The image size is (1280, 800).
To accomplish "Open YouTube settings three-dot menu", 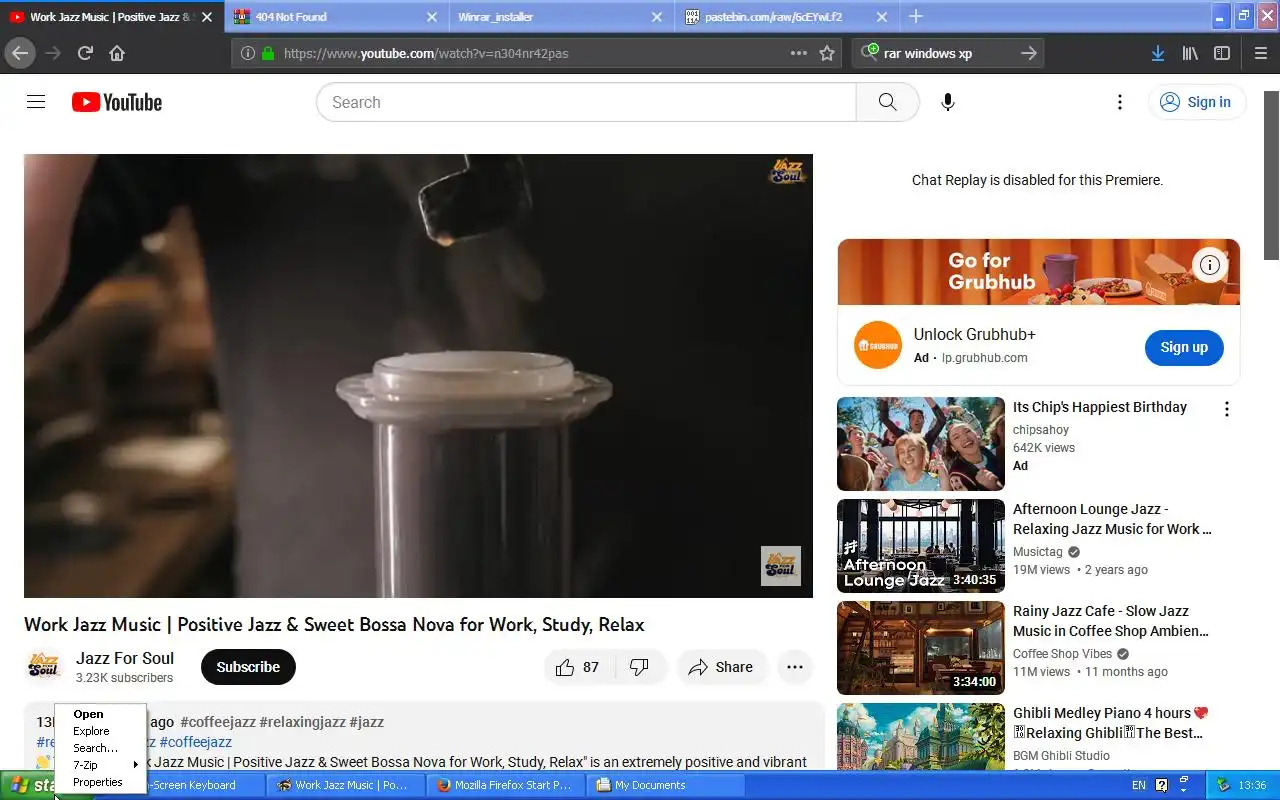I will pos(1120,102).
